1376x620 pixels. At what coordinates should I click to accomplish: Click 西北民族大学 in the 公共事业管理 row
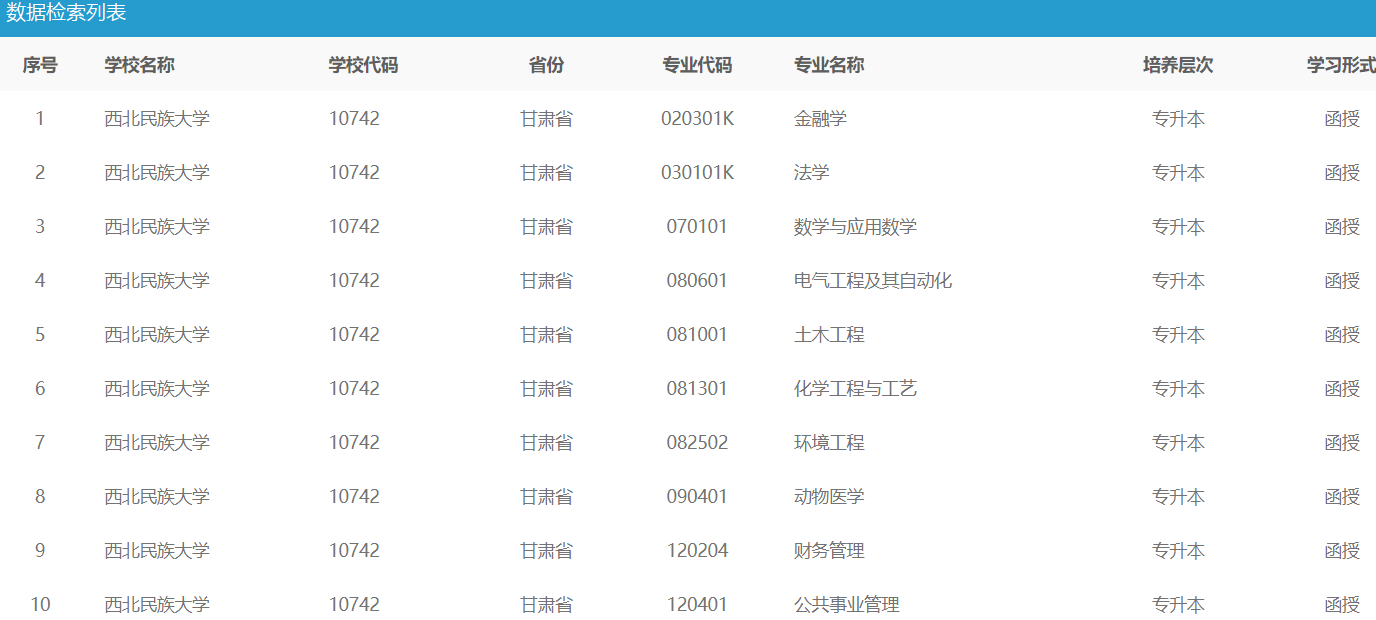tap(157, 605)
